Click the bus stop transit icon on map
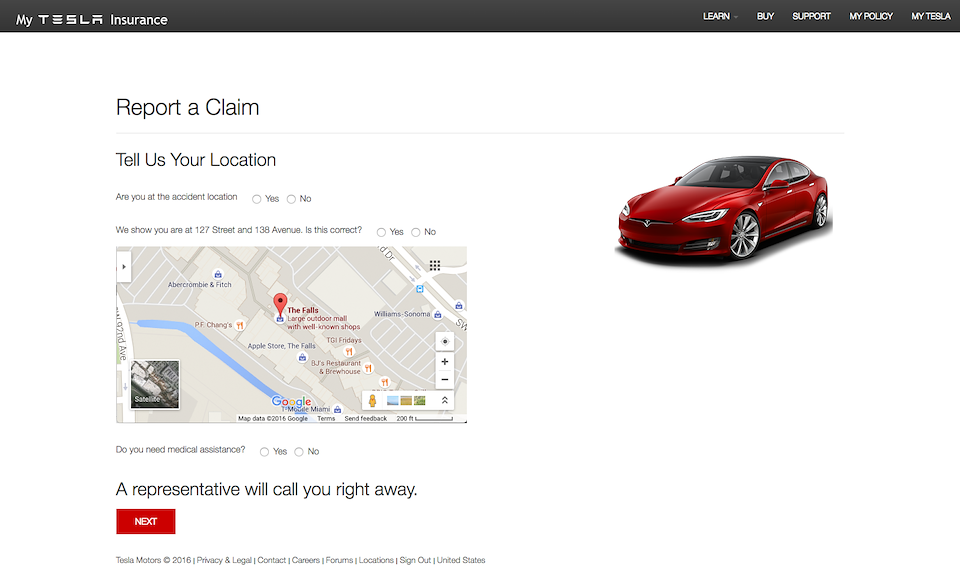 pyautogui.click(x=419, y=289)
